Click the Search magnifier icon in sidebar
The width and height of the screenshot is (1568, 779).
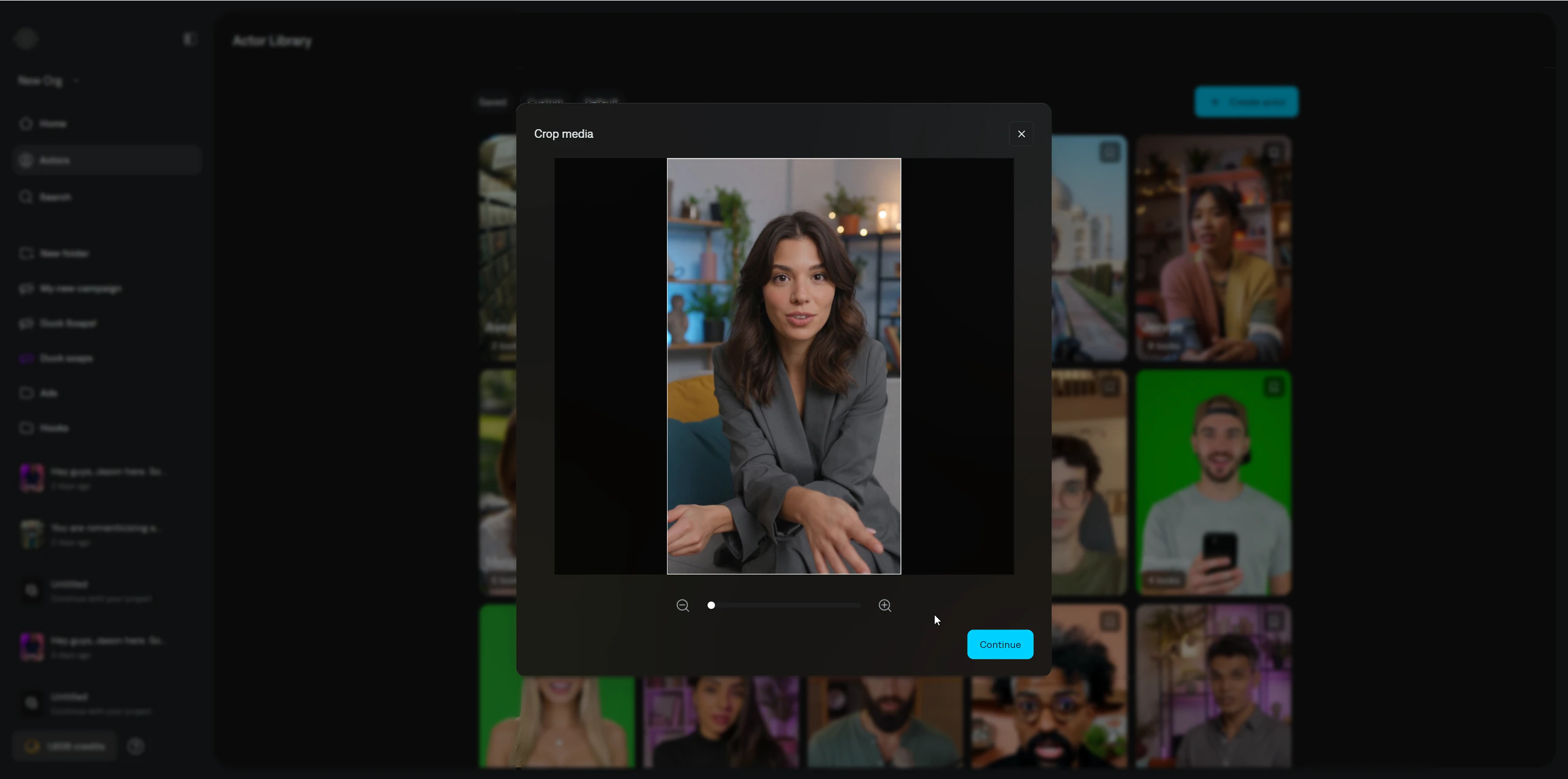[x=26, y=197]
